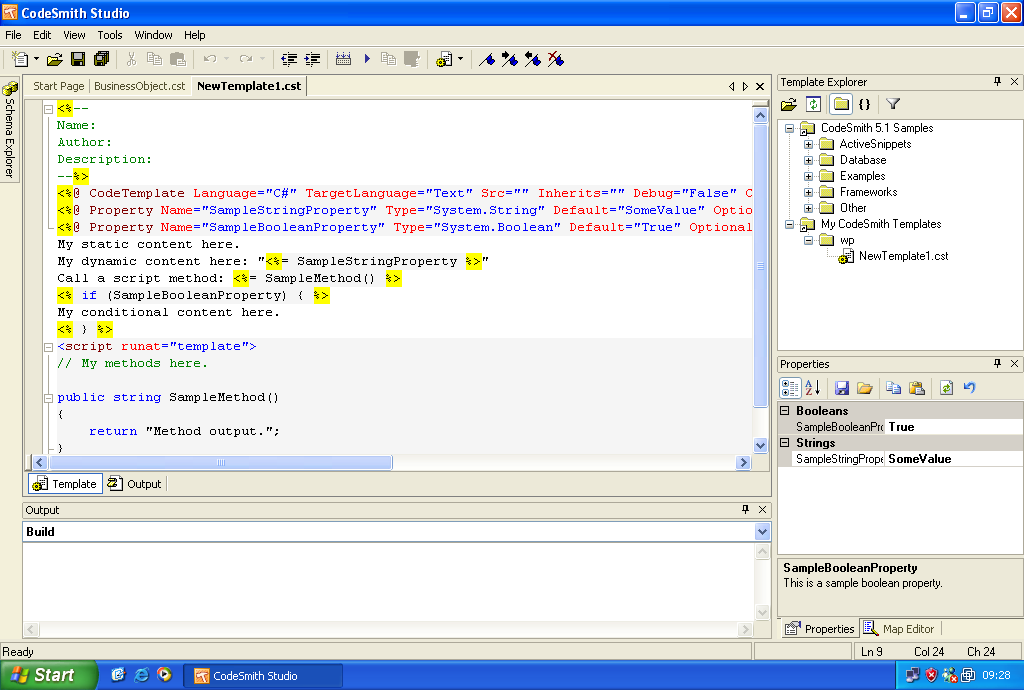The image size is (1024, 690).
Task: Click the Decrease Indent toolbar icon
Action: (x=289, y=59)
